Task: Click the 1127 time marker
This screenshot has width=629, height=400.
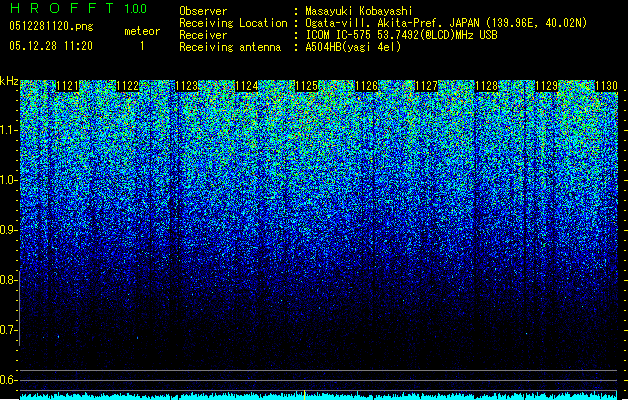Action: pos(426,86)
